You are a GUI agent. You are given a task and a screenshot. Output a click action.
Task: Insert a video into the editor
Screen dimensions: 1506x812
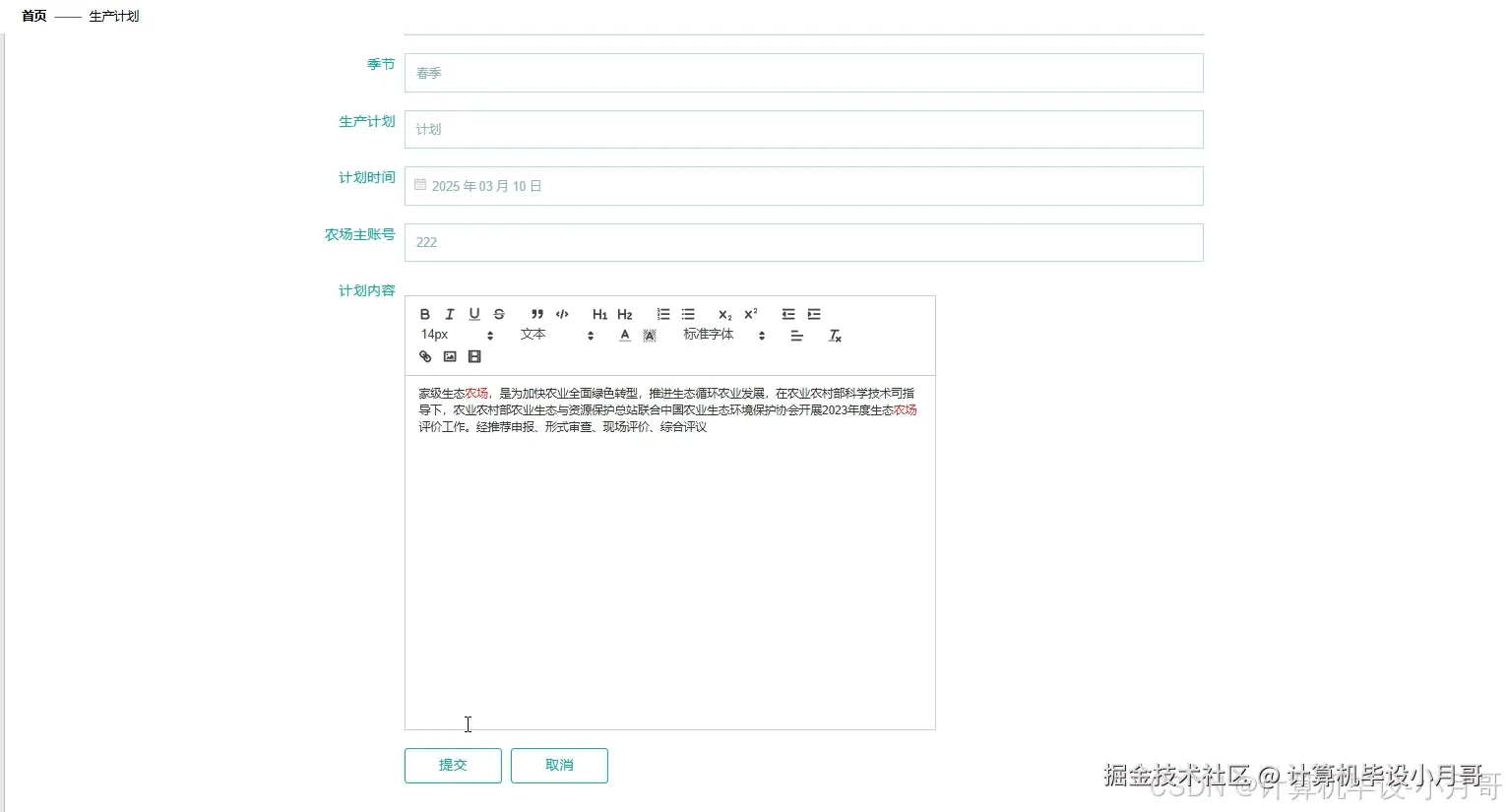[x=473, y=356]
